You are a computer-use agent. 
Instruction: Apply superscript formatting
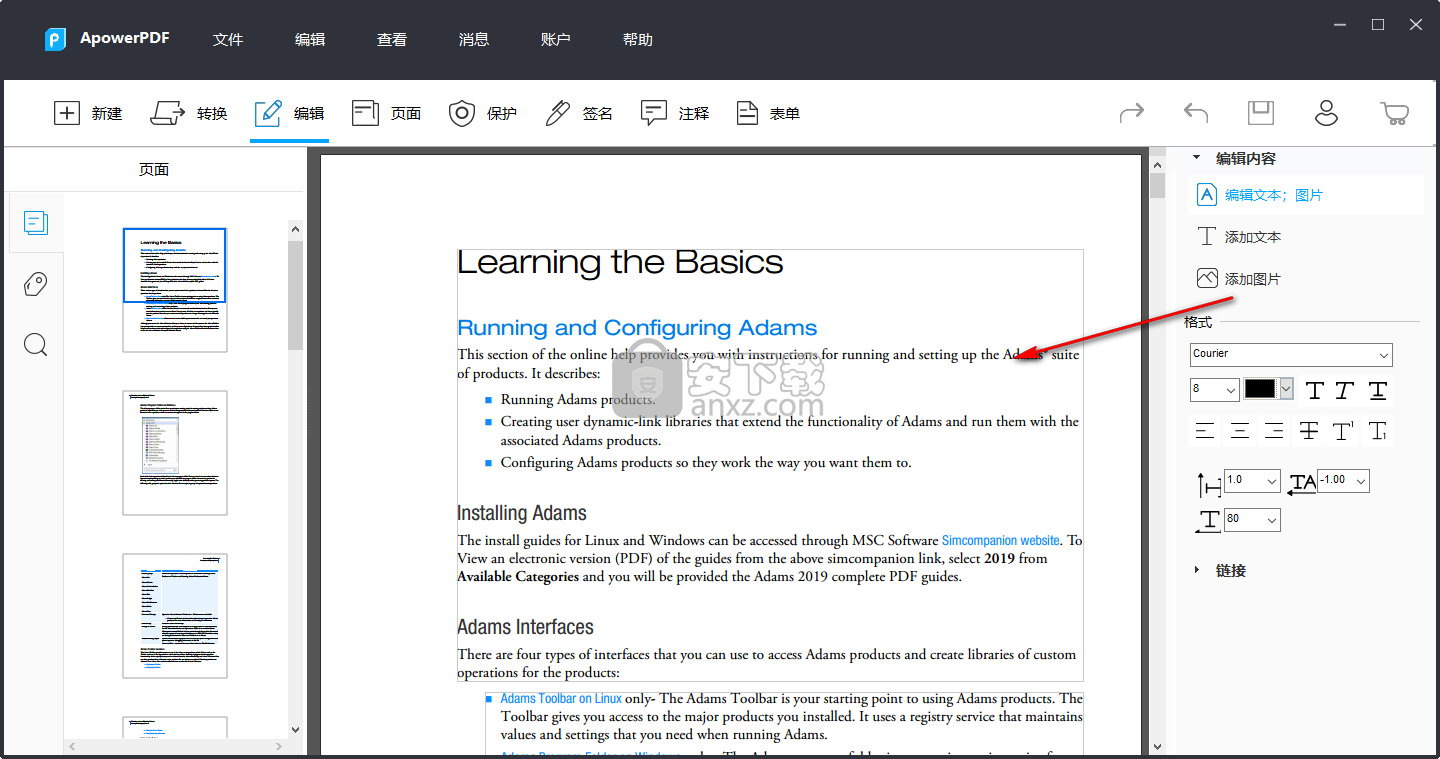point(1343,431)
